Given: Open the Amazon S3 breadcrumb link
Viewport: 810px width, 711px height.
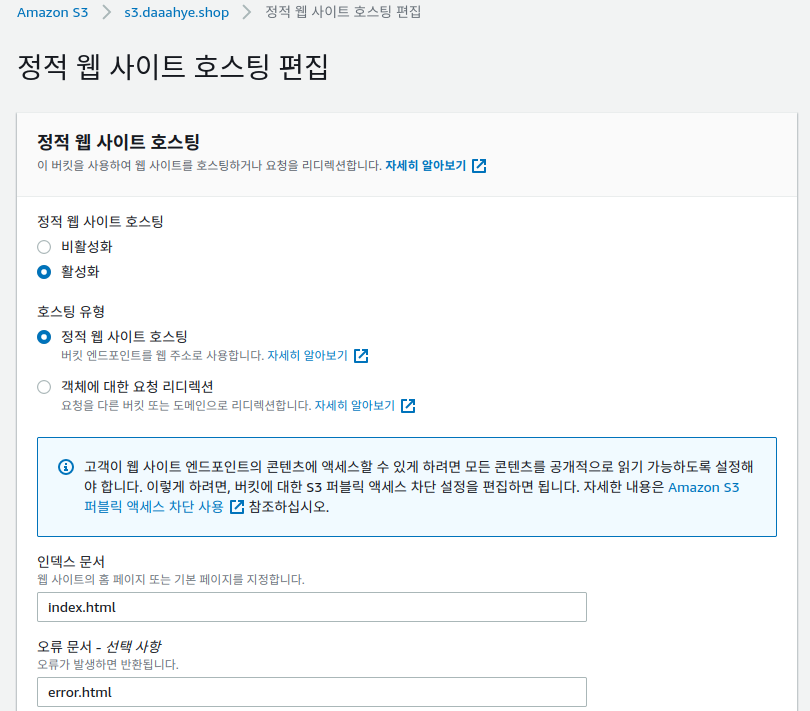Looking at the screenshot, I should coord(52,12).
